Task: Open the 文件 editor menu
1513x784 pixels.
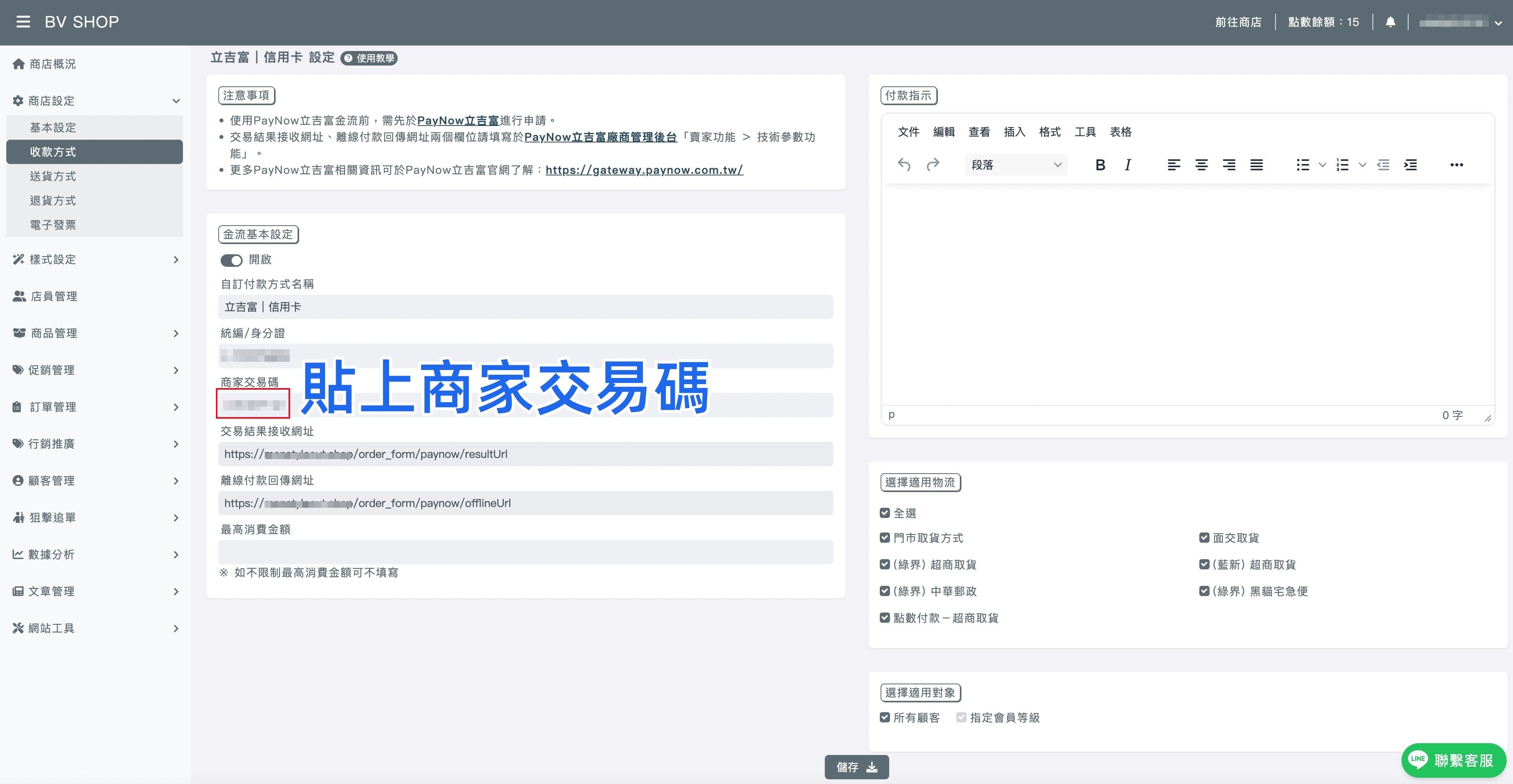Action: (908, 132)
